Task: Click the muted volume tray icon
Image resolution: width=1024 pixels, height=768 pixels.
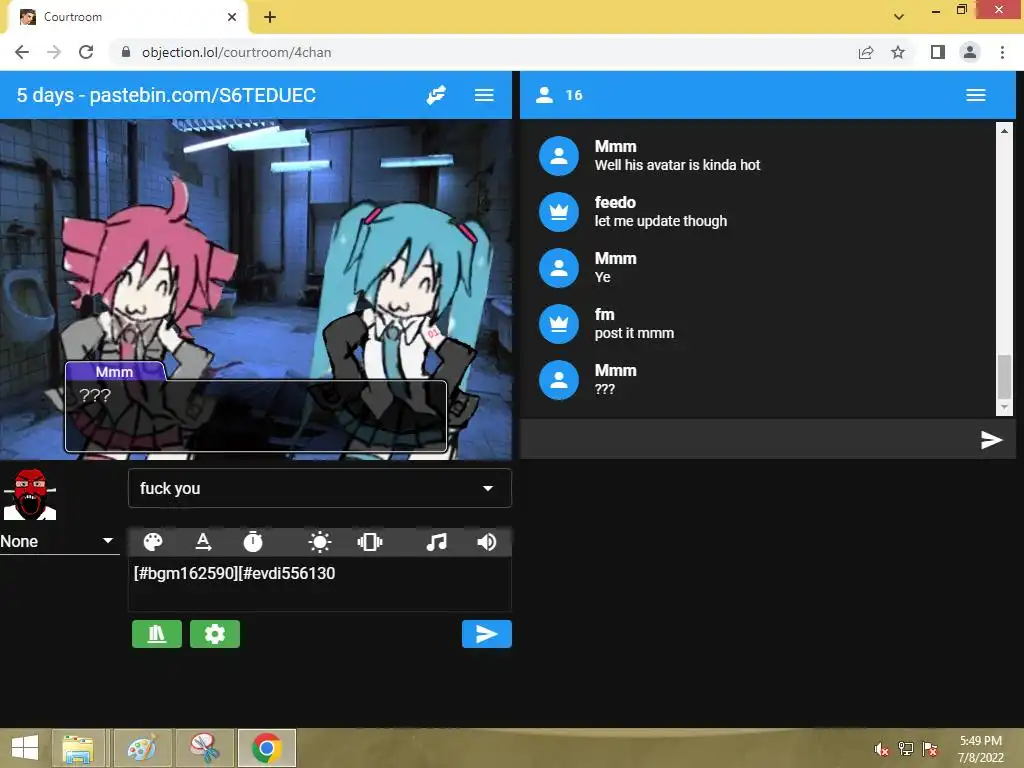Action: [881, 750]
